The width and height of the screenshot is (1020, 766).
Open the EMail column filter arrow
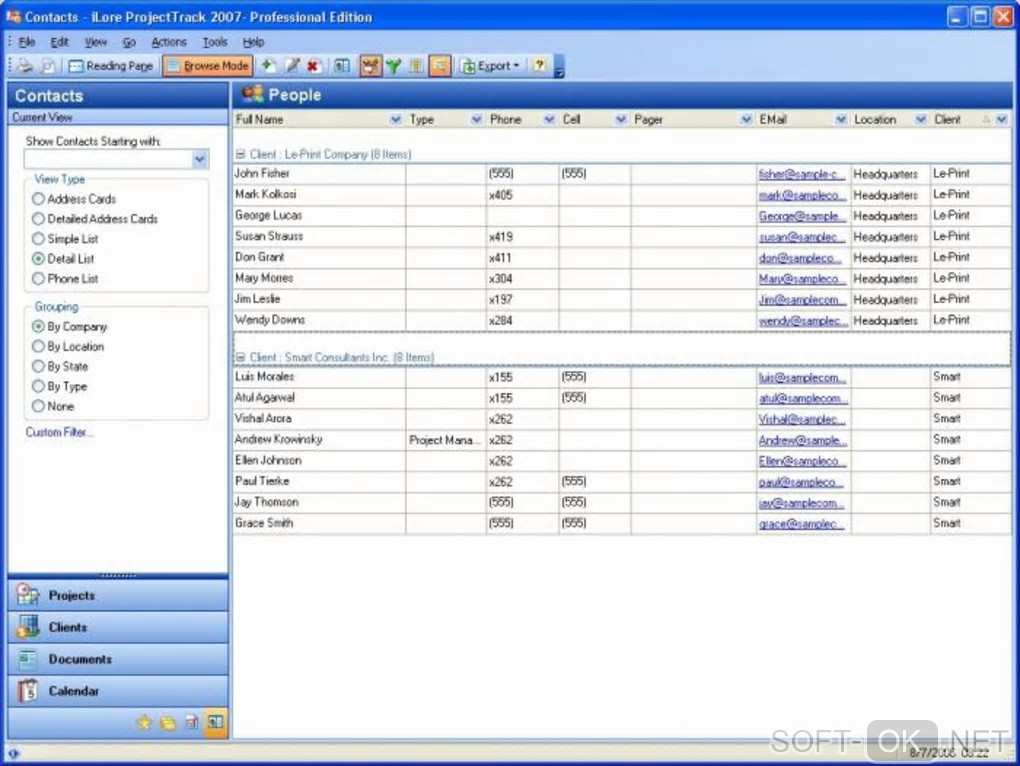840,120
